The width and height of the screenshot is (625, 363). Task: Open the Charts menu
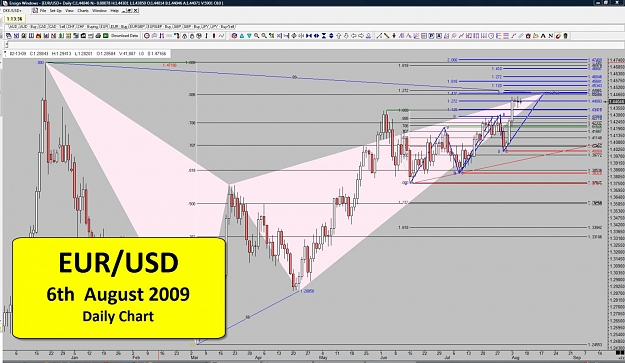(x=83, y=11)
